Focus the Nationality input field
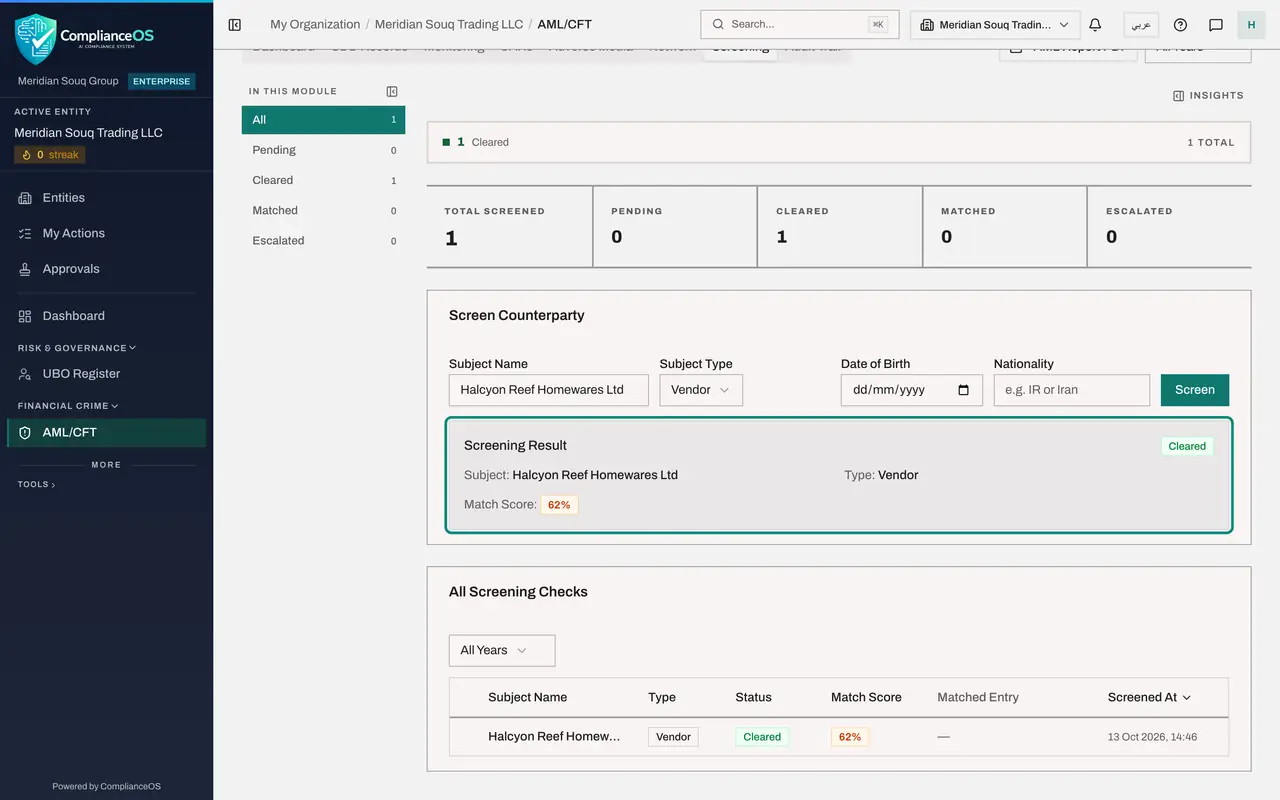The height and width of the screenshot is (800, 1280). click(1072, 390)
